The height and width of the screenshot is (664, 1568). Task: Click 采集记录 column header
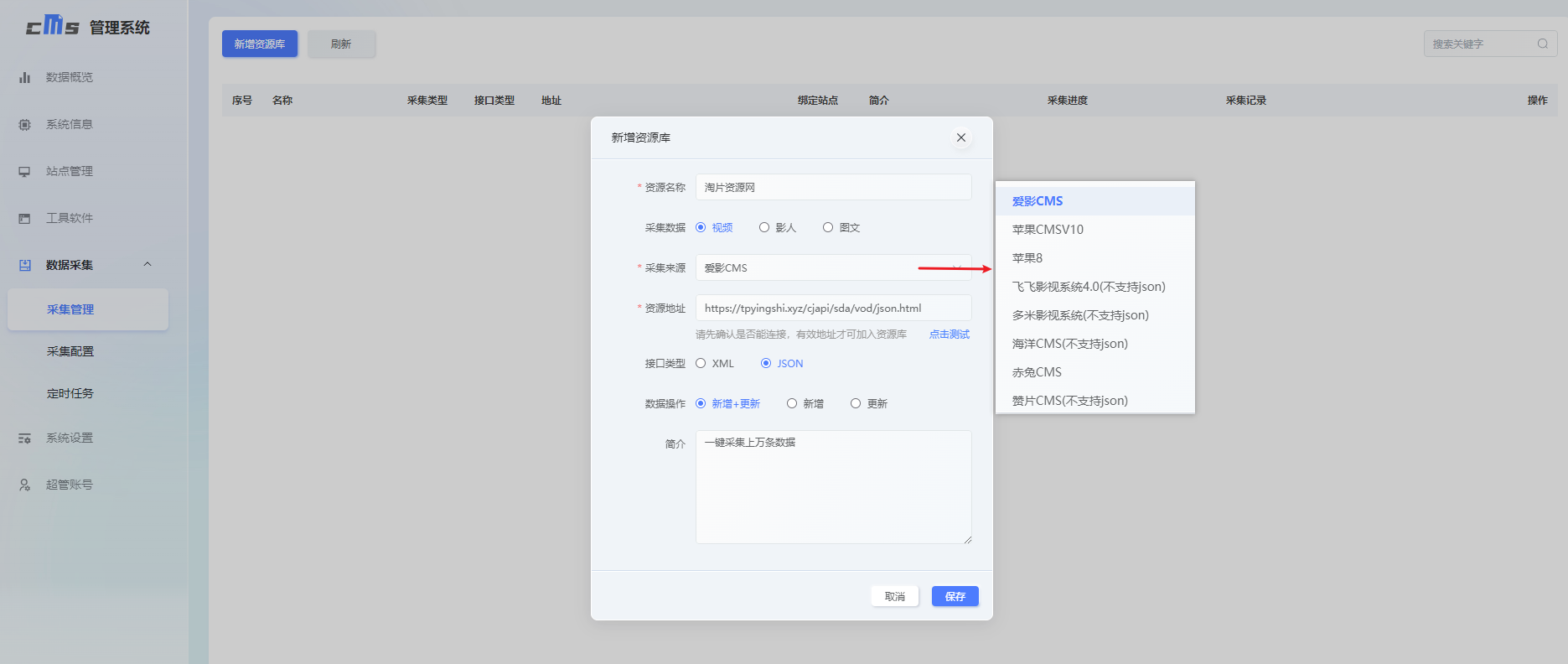1246,101
